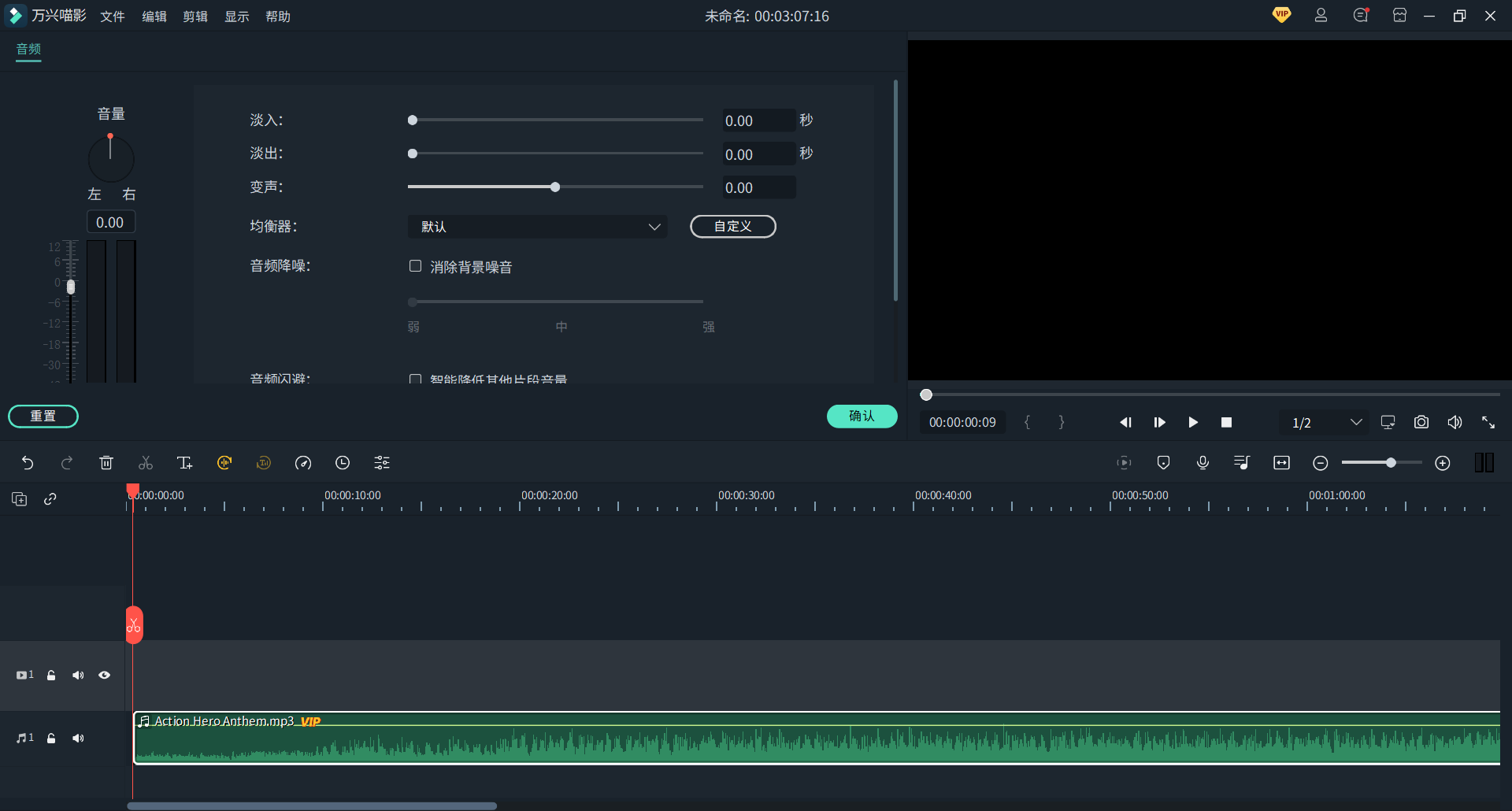Click the zoom in timeline plus icon
The width and height of the screenshot is (1512, 811).
tap(1443, 463)
